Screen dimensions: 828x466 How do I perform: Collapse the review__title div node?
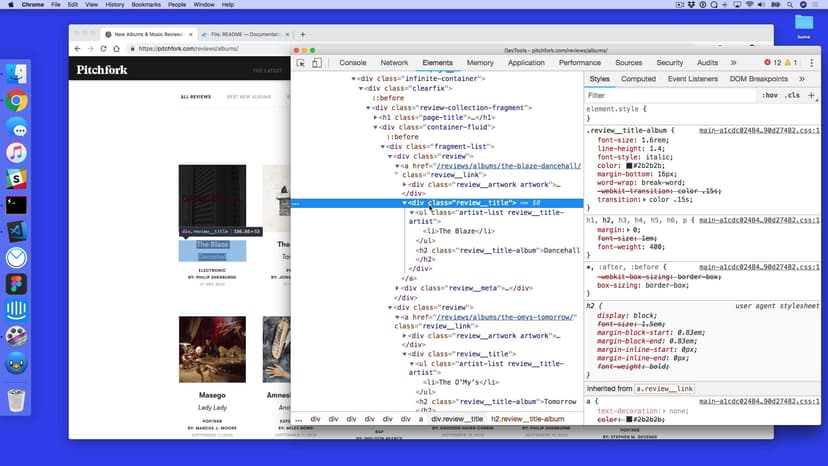(405, 203)
